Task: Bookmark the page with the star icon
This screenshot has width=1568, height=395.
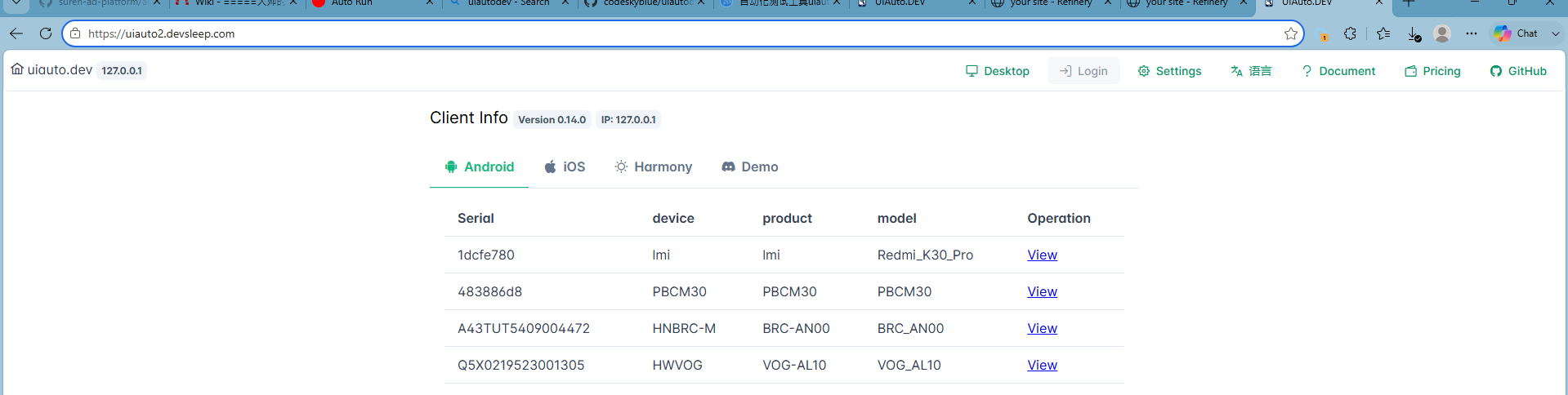Action: pos(1291,33)
